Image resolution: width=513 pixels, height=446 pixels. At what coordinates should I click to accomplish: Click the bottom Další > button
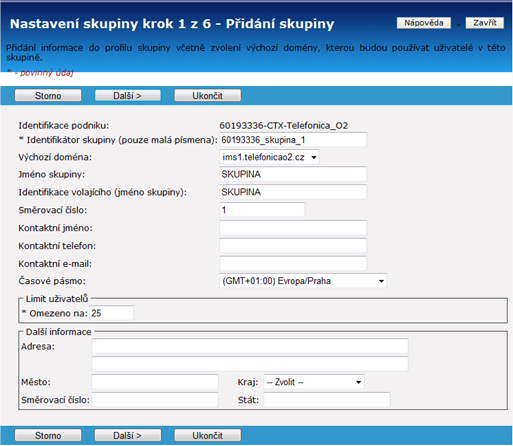128,435
